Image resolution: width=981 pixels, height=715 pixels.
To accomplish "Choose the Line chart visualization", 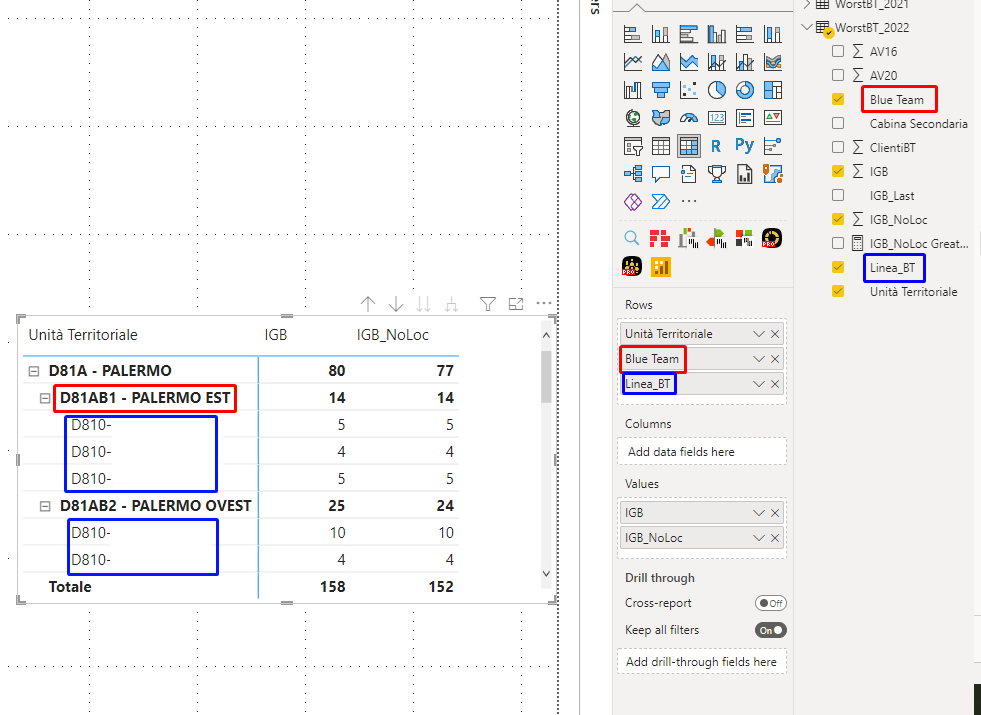I will point(633,62).
